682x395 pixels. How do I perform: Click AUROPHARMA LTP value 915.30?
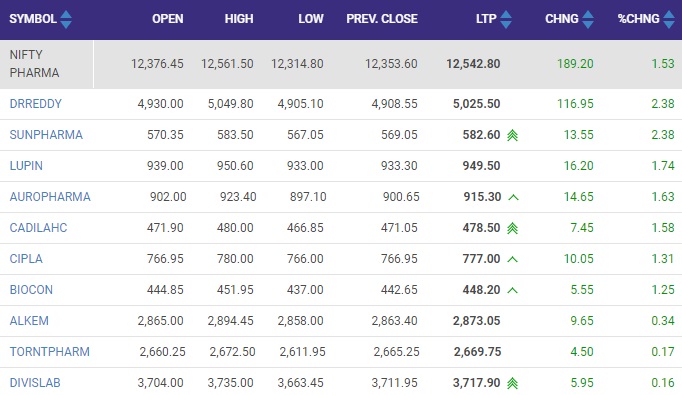[x=482, y=197]
